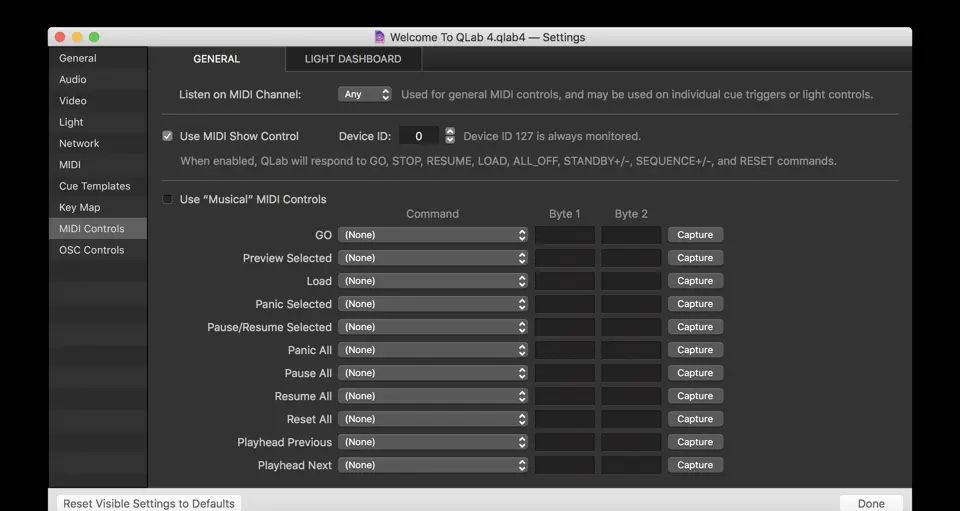Viewport: 960px width, 511px height.
Task: Click Capture button for Panic Selected
Action: [695, 304]
